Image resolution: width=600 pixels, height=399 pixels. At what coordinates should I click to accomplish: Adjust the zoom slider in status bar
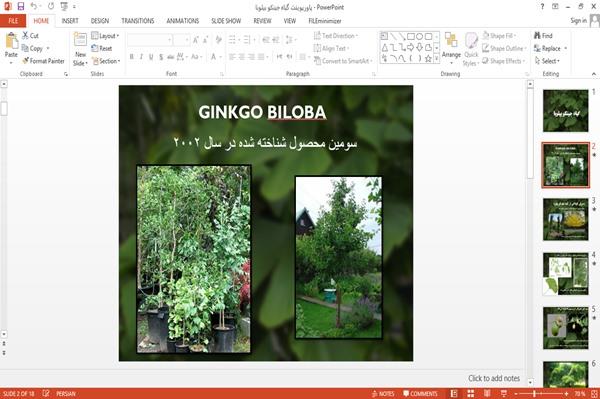(534, 394)
